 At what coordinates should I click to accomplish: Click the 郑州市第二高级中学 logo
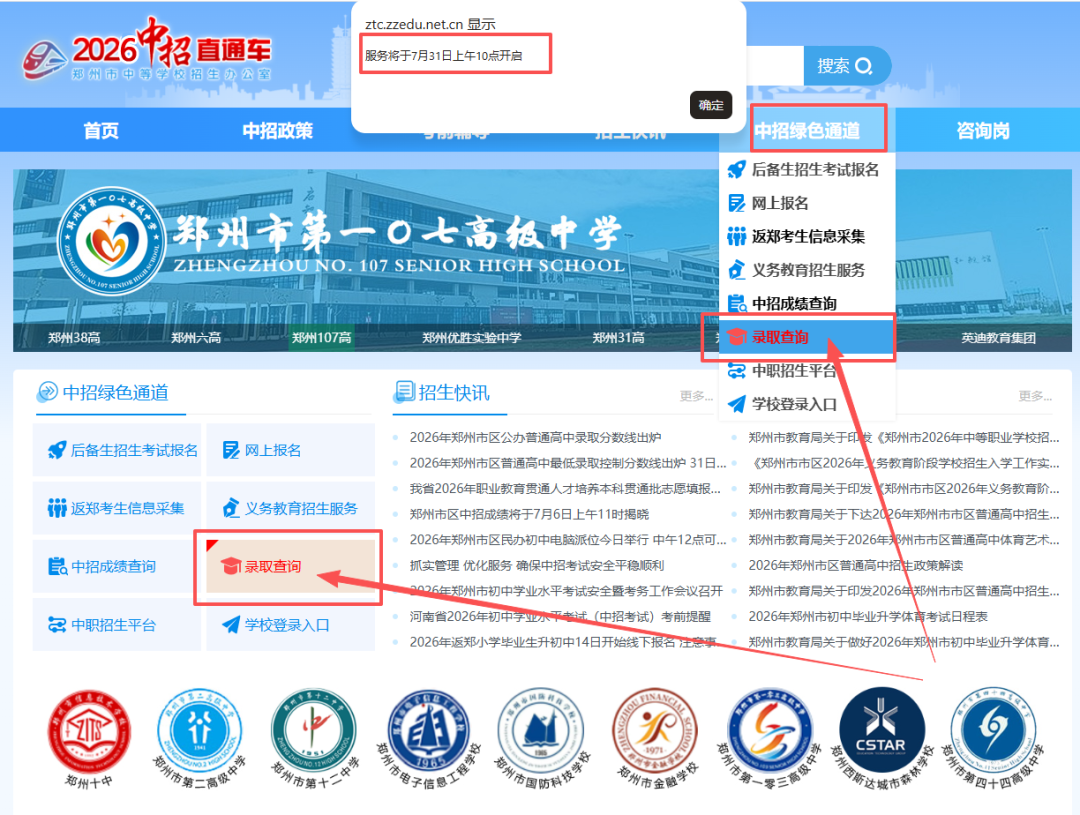pyautogui.click(x=200, y=738)
